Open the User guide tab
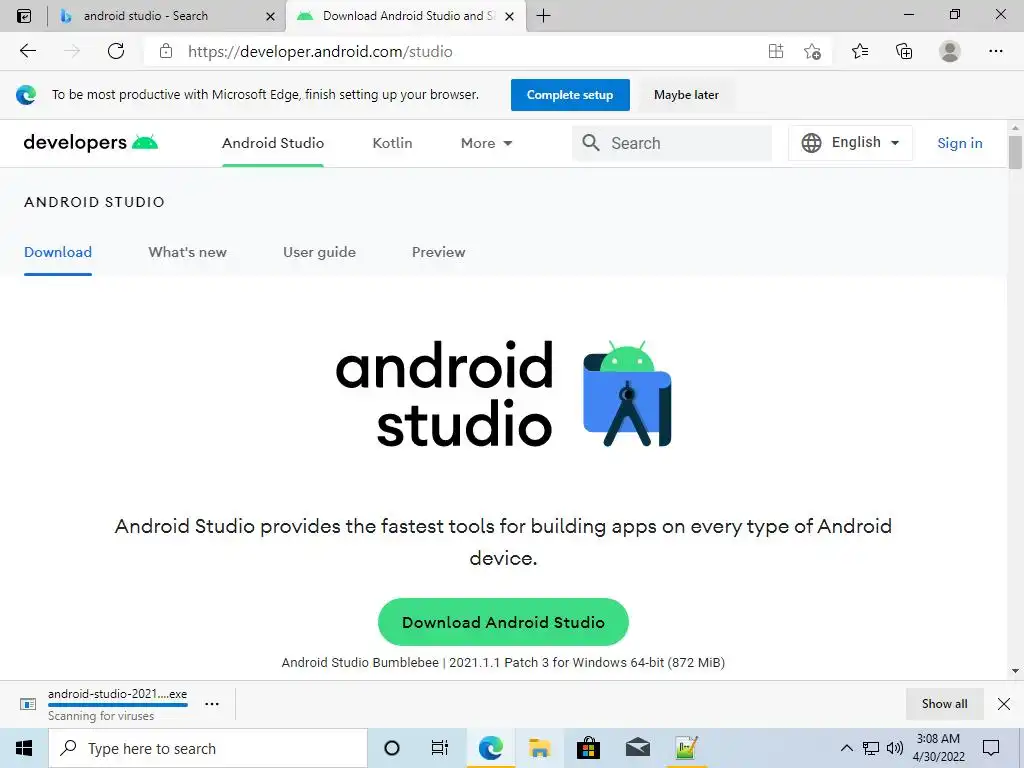The height and width of the screenshot is (768, 1024). [x=319, y=252]
